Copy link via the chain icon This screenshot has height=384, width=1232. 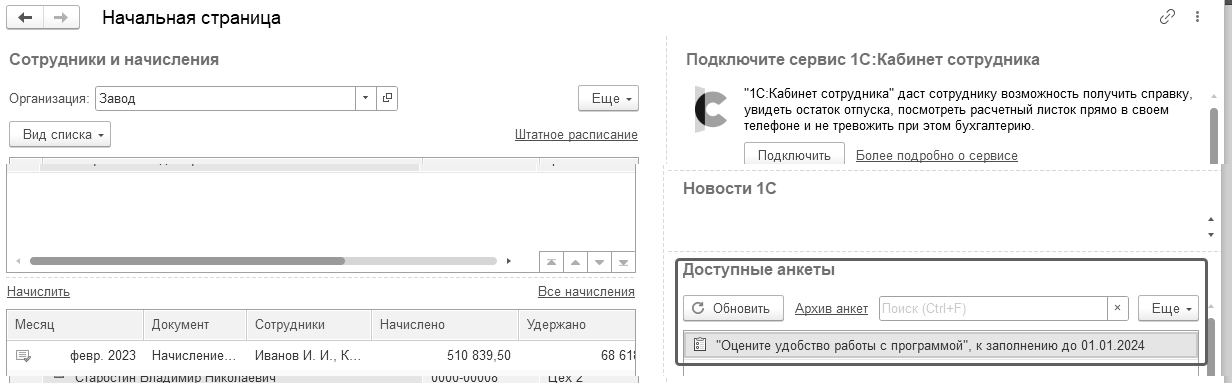click(x=1167, y=17)
